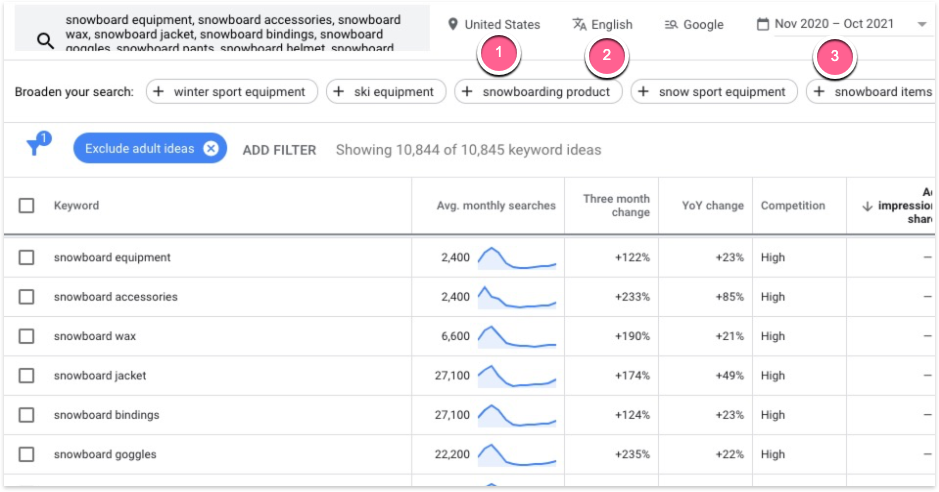Click the ADD FILTER button

click(279, 150)
